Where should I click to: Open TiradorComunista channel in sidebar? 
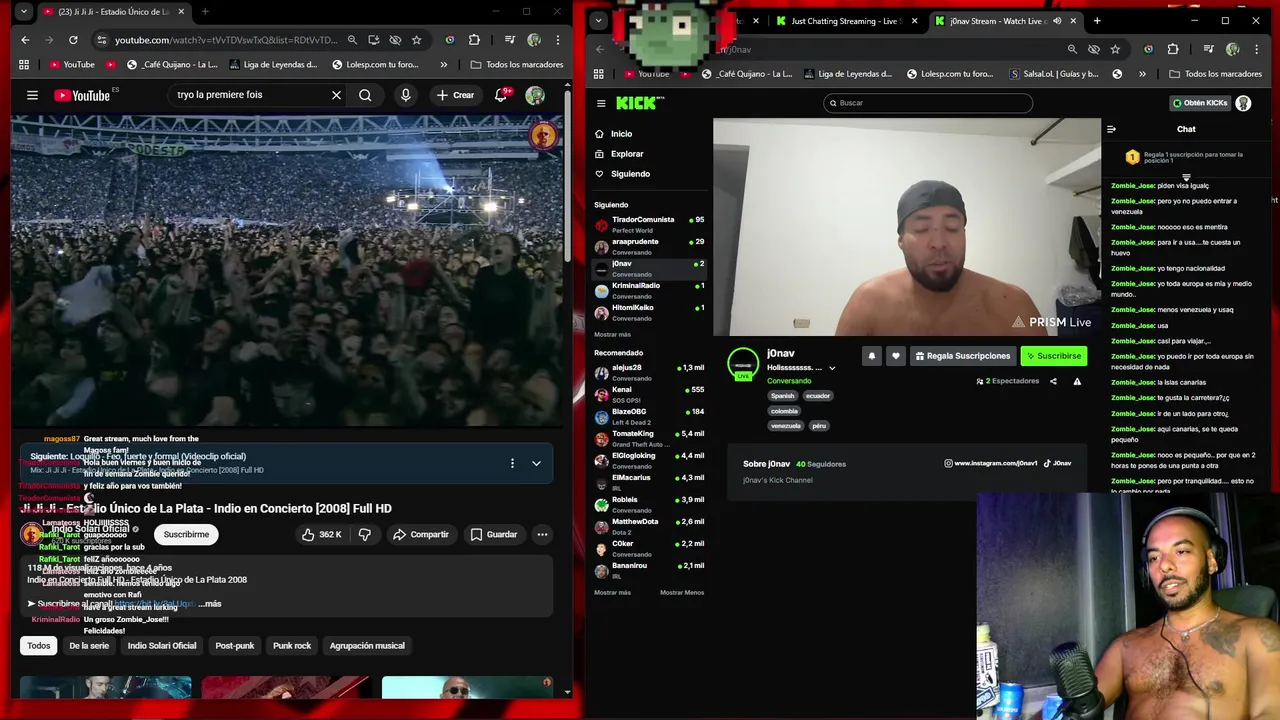pos(649,224)
